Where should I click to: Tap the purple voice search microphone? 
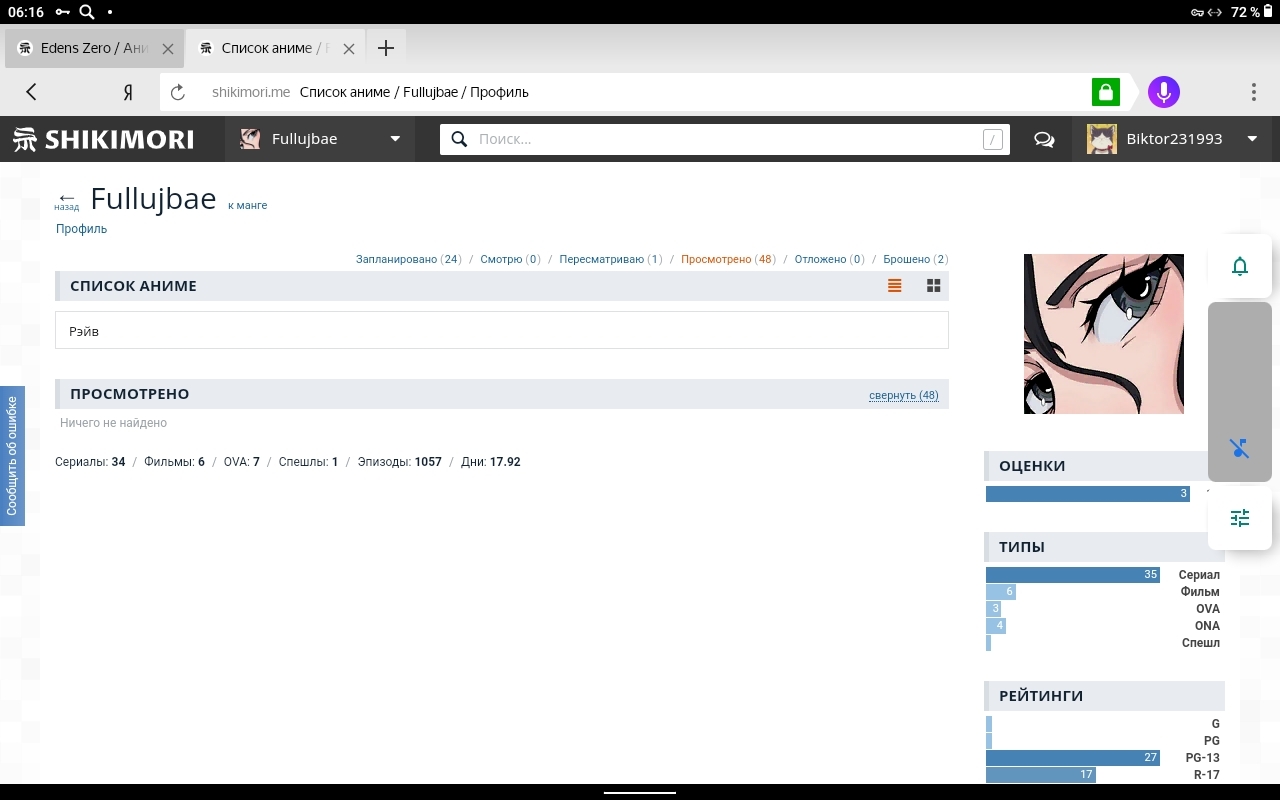click(x=1163, y=92)
